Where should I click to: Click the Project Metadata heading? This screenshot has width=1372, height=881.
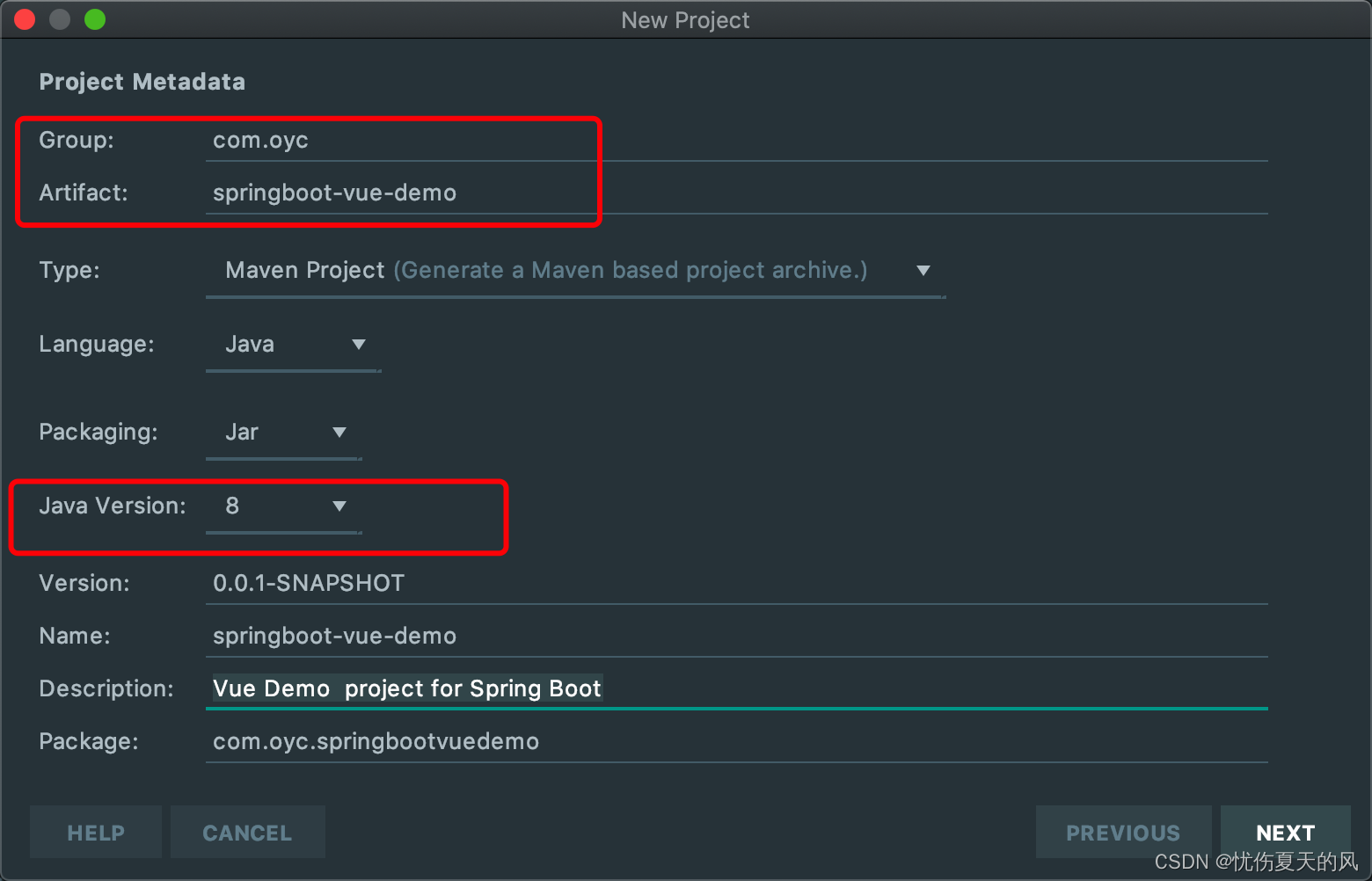coord(142,82)
